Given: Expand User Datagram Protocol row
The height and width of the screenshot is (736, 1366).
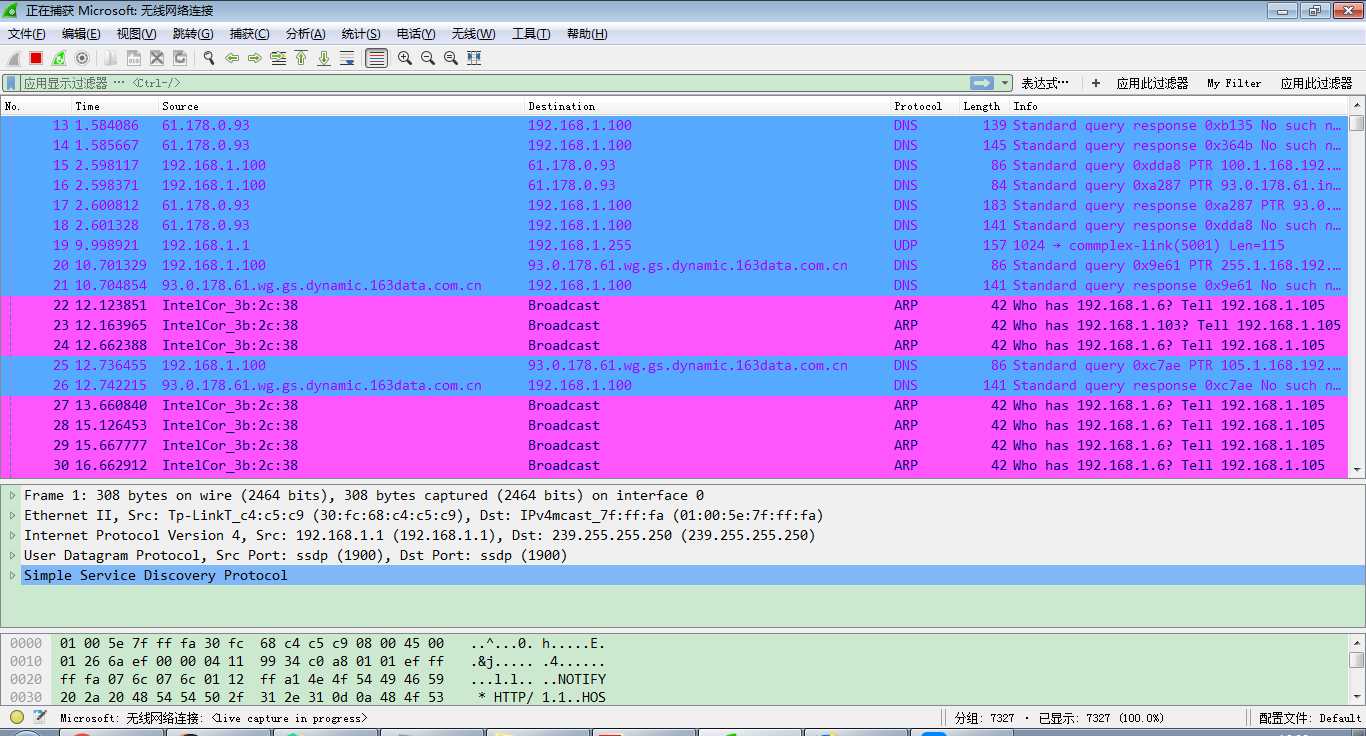Looking at the screenshot, I should click(13, 555).
